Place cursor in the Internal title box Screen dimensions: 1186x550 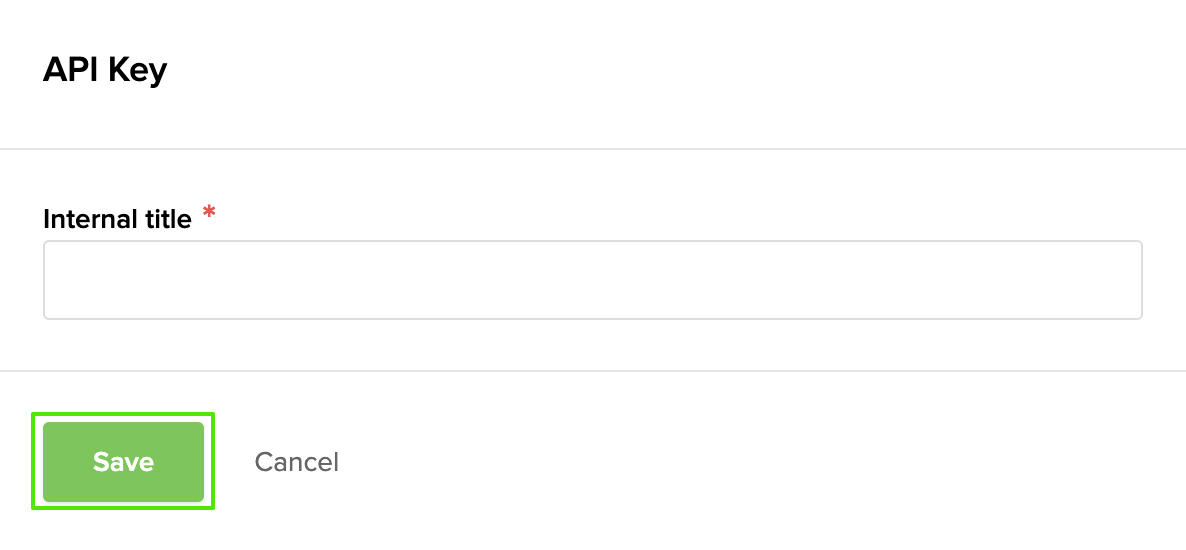pyautogui.click(x=592, y=280)
